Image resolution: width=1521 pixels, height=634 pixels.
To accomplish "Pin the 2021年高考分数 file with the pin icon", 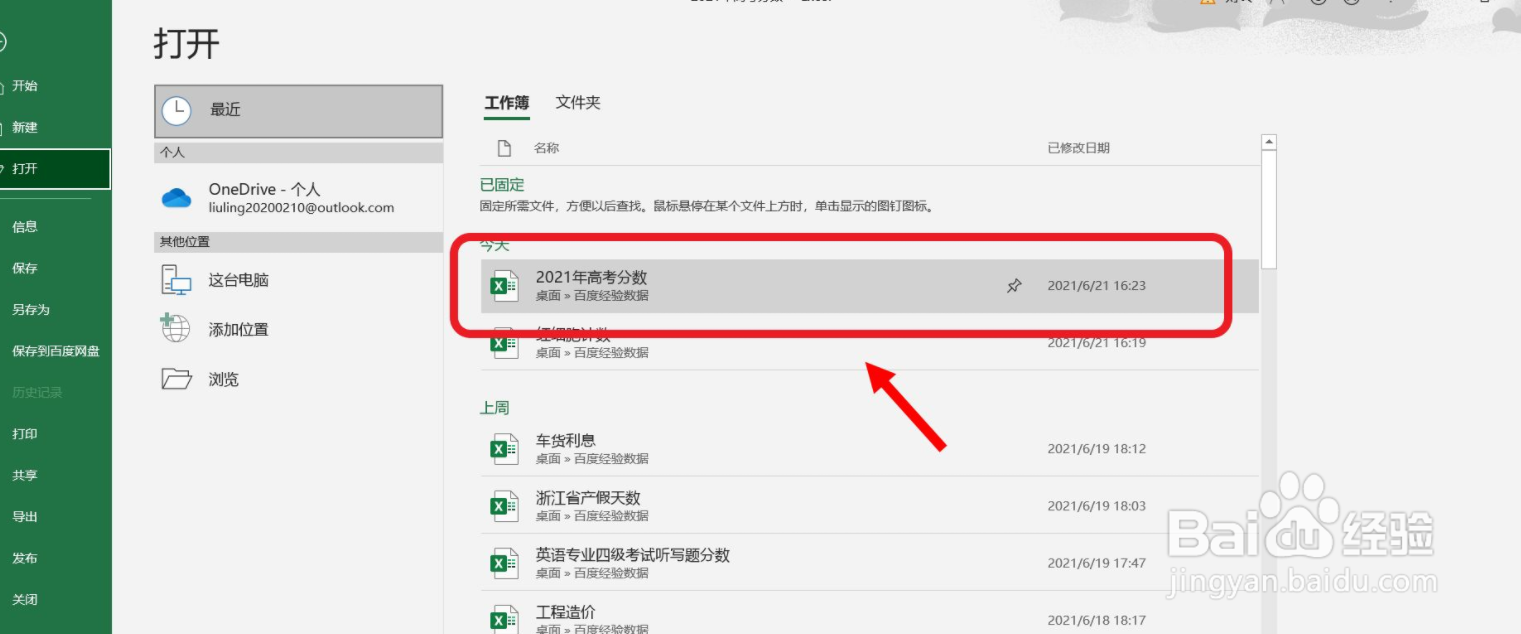I will pos(1014,286).
